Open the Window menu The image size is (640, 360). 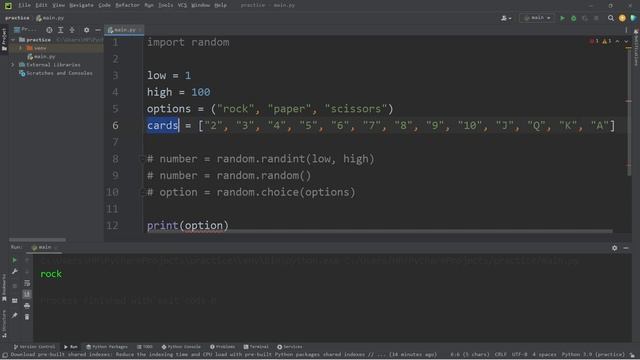click(x=200, y=5)
